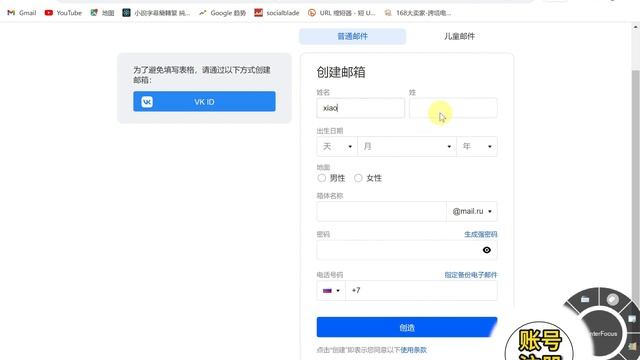The image size is (640, 360).
Task: Click the round icon at top of radial overlay
Action: click(612, 300)
